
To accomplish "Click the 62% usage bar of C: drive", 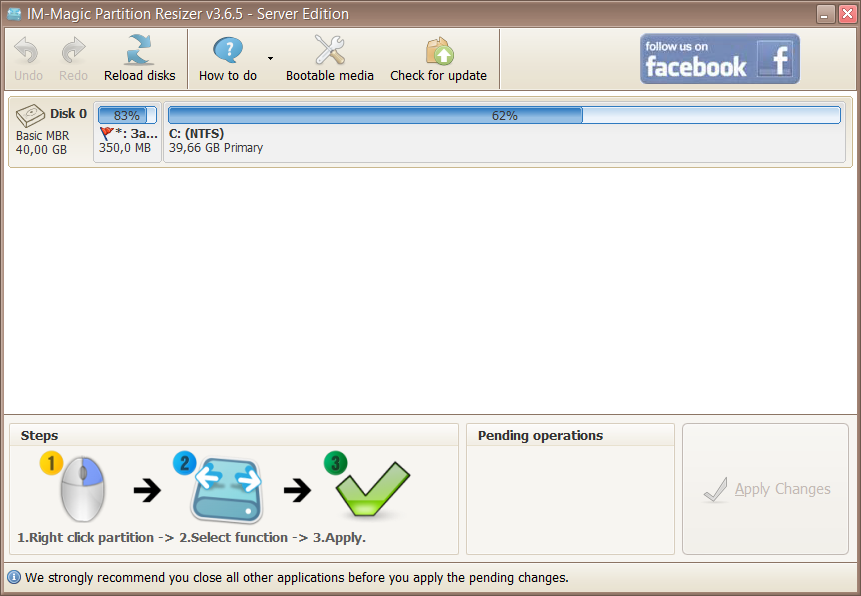I will [x=505, y=114].
